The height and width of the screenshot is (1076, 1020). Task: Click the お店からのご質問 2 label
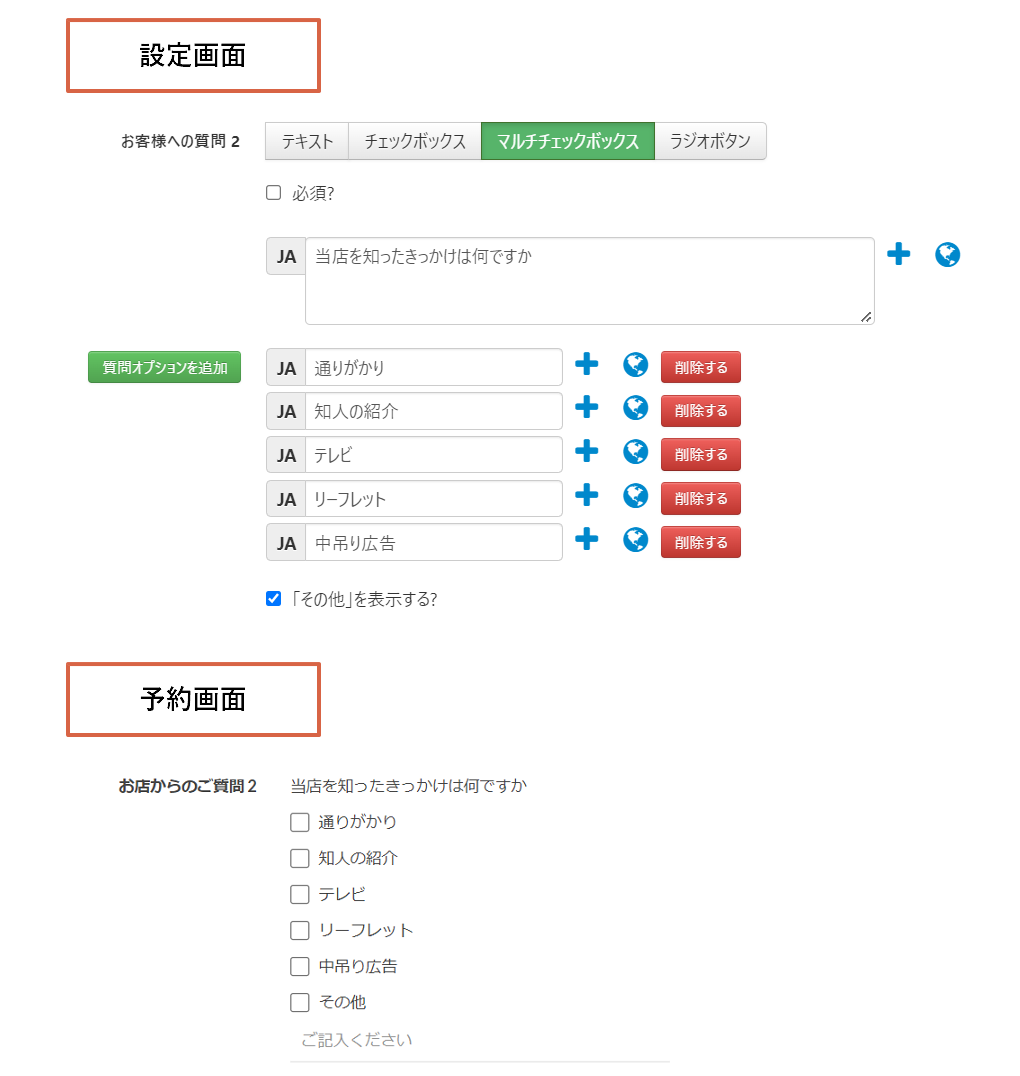187,786
